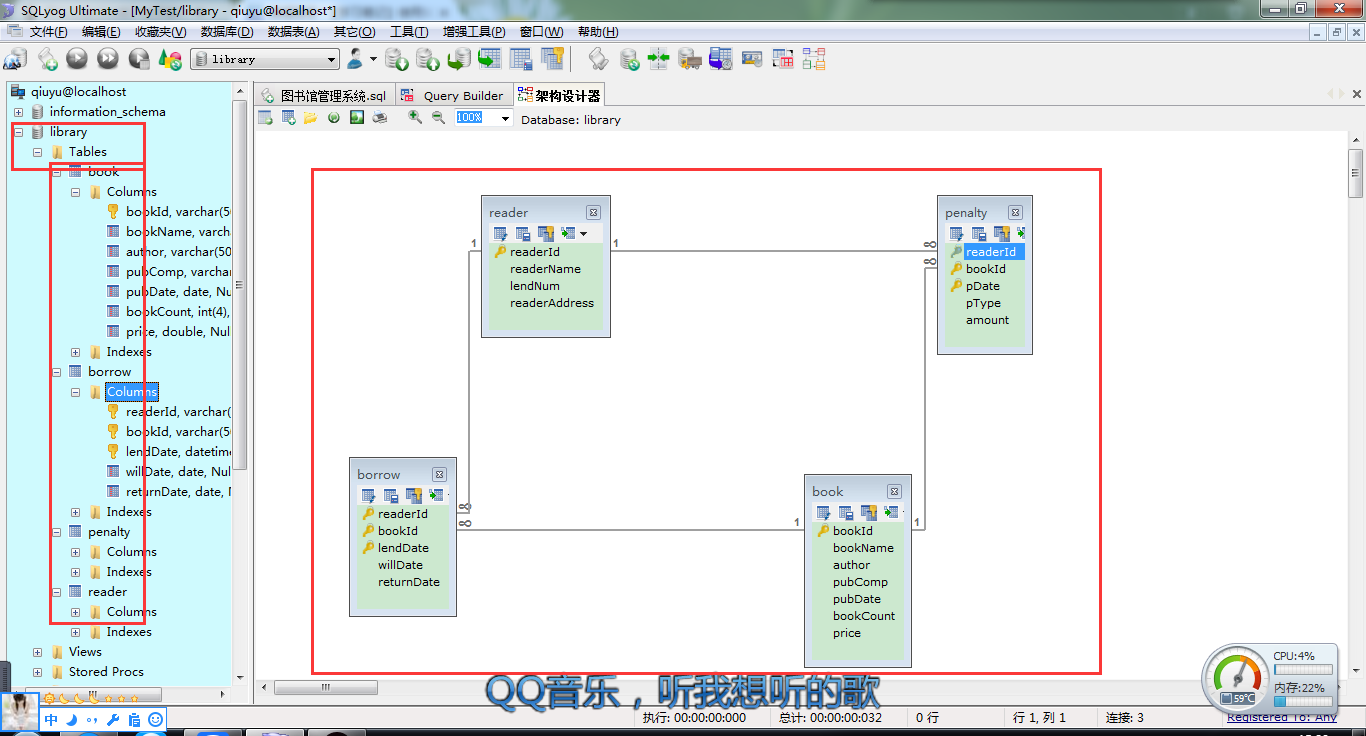The height and width of the screenshot is (736, 1366).
Task: Open the Schema Designer toolbar icon
Action: pos(814,59)
